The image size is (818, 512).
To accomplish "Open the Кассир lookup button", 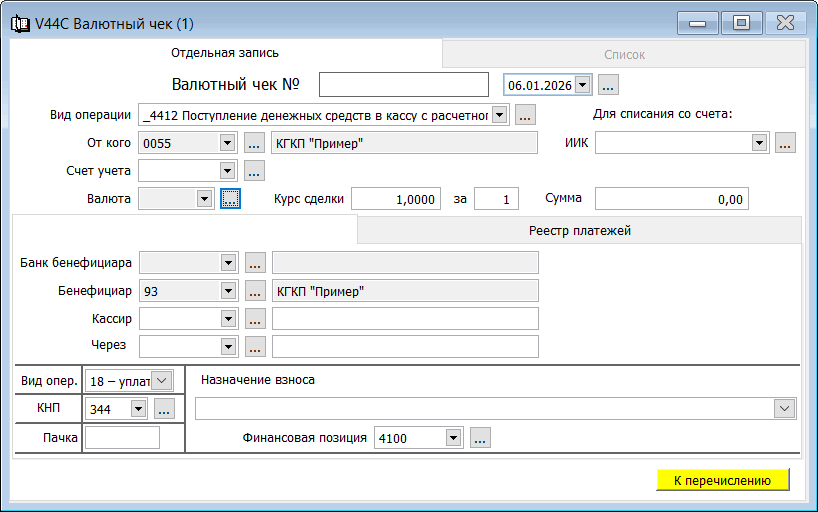I will coord(254,319).
